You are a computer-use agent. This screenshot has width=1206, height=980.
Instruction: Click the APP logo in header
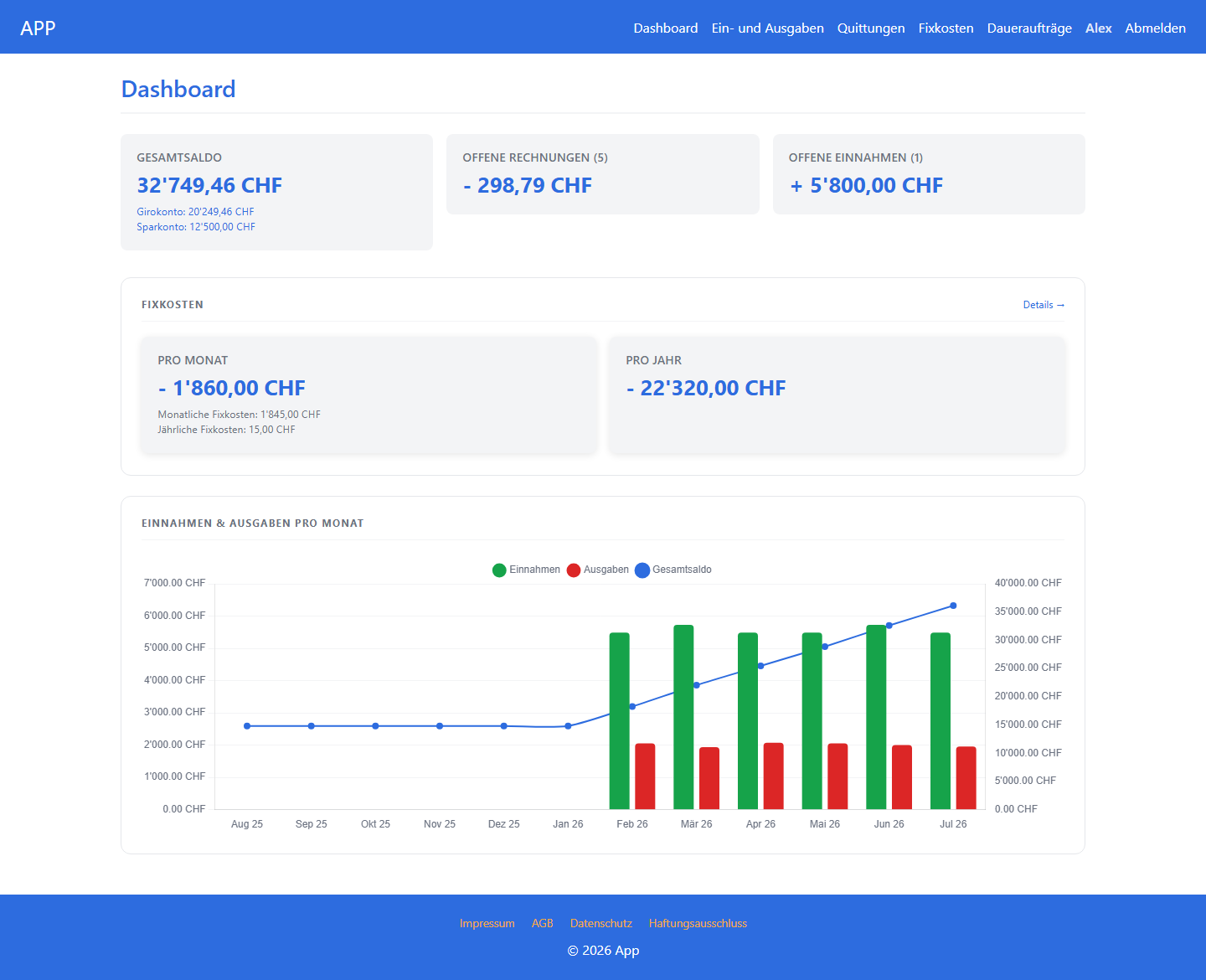pos(38,28)
